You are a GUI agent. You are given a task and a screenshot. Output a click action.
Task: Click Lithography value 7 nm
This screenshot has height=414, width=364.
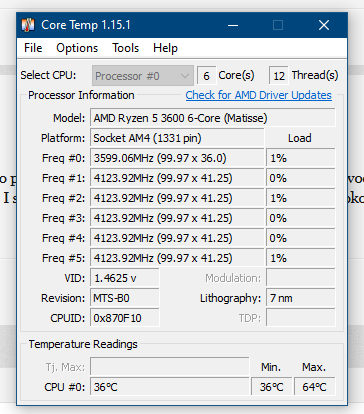point(301,298)
